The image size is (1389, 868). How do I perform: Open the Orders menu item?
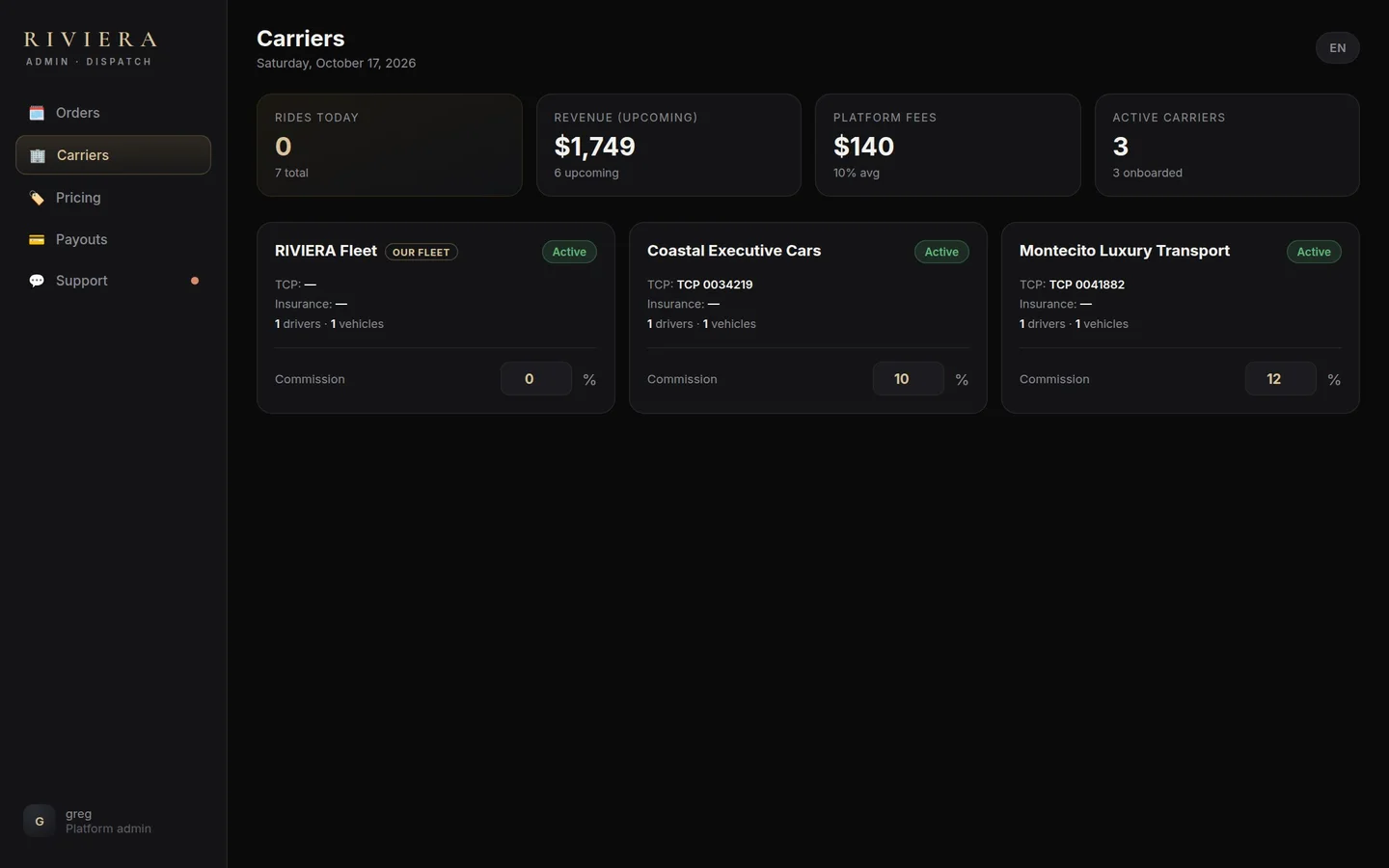(x=113, y=113)
